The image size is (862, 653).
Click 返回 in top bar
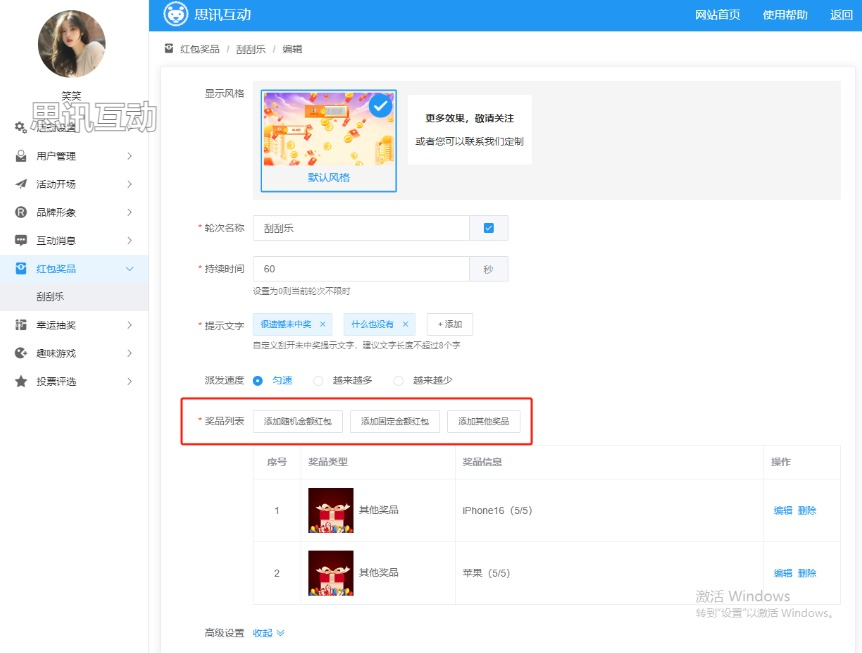click(x=841, y=15)
